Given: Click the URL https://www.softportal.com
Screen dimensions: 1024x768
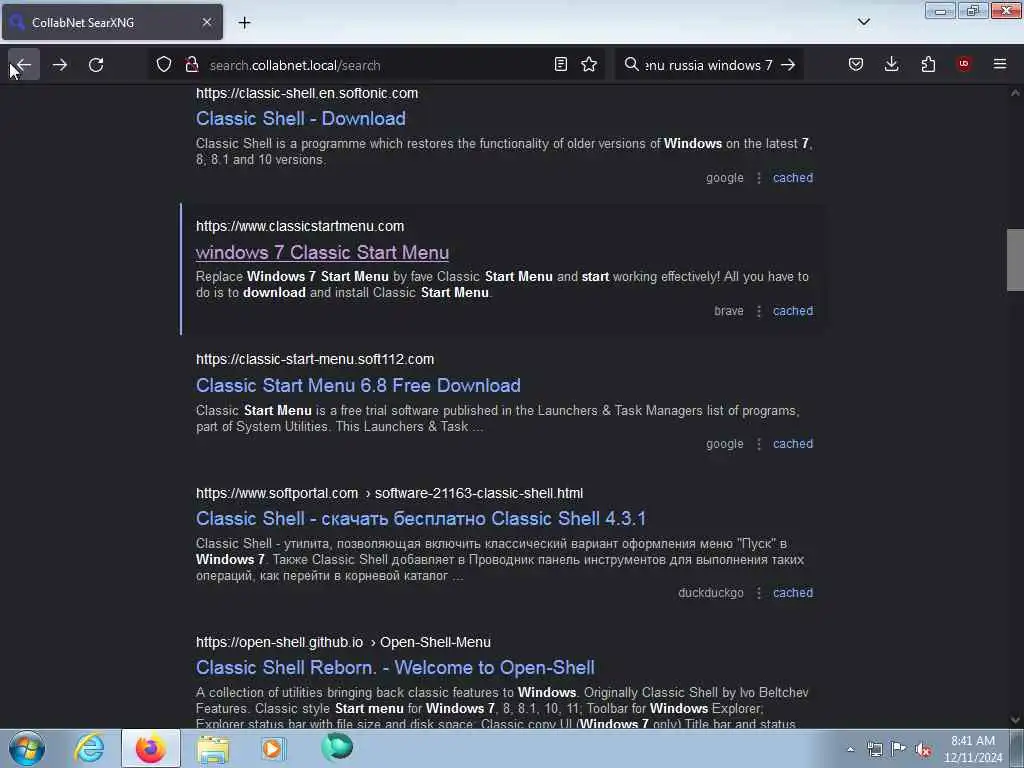Looking at the screenshot, I should click(x=277, y=493).
